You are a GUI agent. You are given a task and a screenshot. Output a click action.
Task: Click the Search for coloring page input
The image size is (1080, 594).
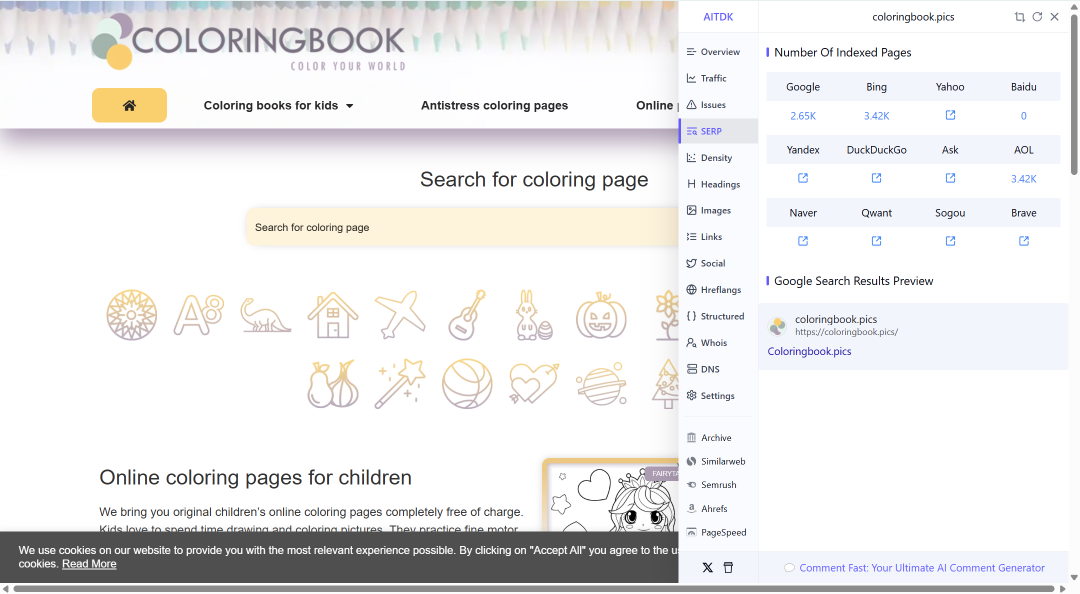pyautogui.click(x=463, y=227)
